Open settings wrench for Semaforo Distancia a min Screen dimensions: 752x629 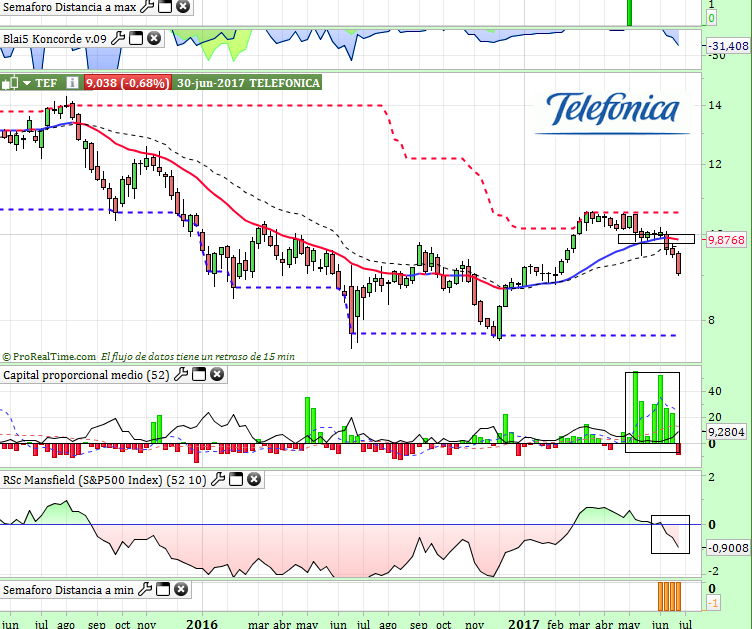145,589
